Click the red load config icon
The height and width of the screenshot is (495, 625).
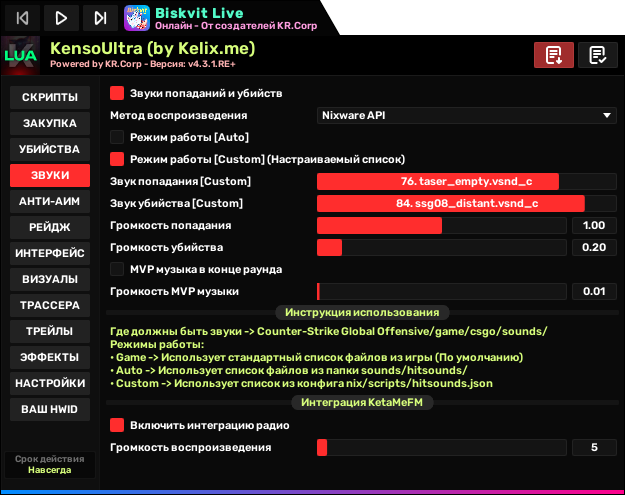pyautogui.click(x=554, y=55)
